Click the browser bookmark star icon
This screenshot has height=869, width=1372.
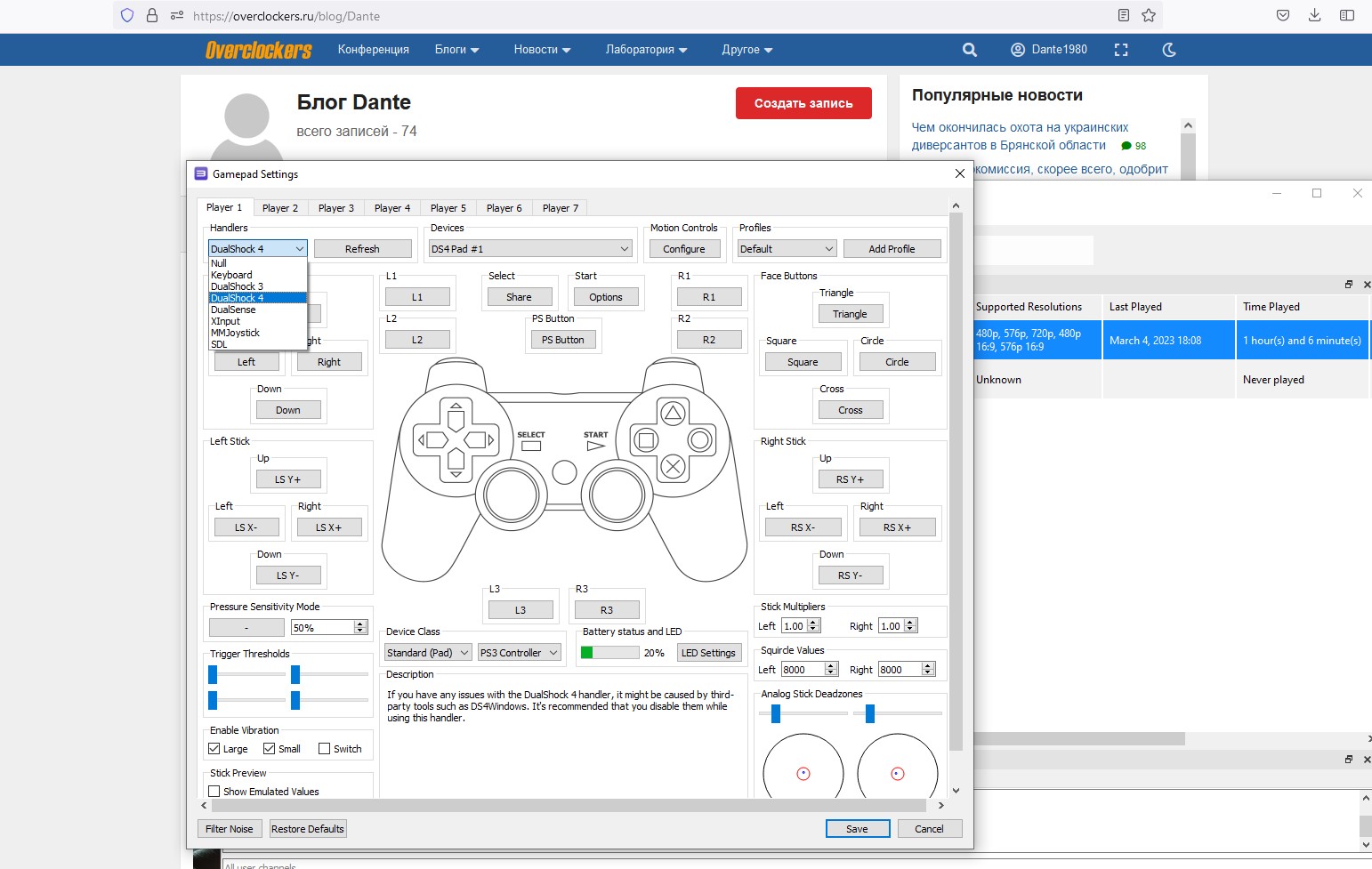[1149, 15]
